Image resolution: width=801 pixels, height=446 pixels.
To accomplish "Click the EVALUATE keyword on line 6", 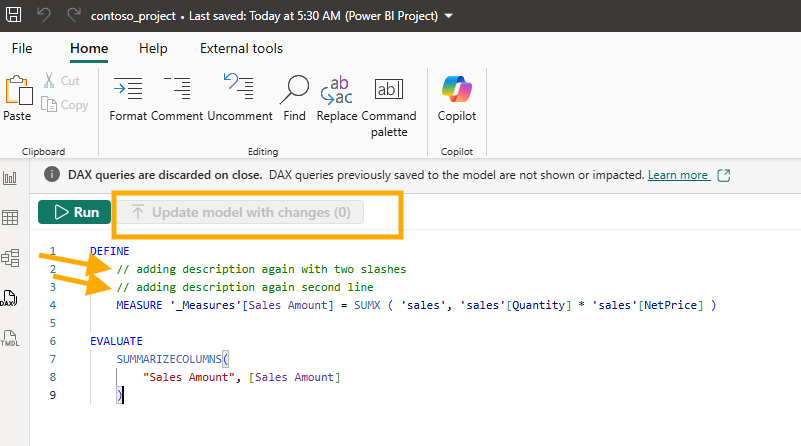I will click(x=116, y=341).
